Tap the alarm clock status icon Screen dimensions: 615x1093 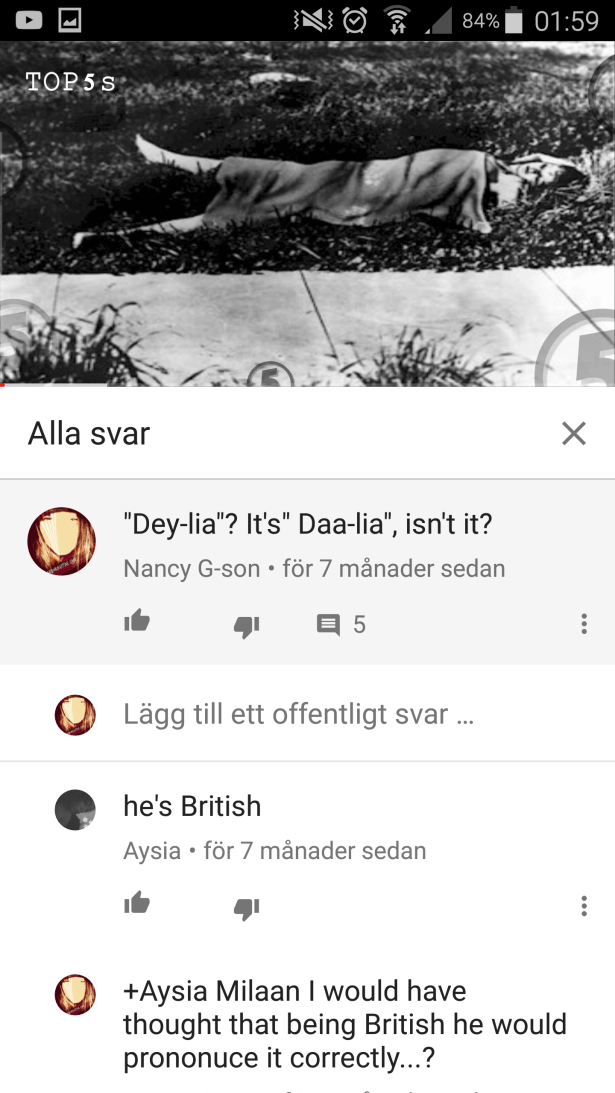pos(355,21)
